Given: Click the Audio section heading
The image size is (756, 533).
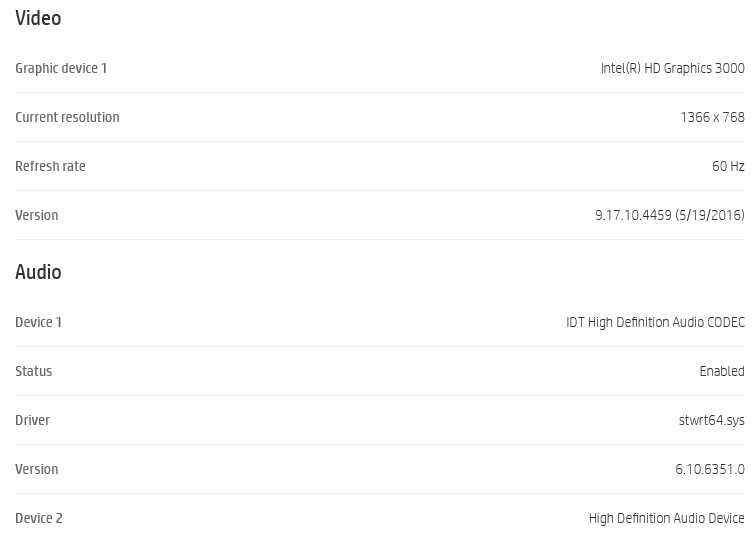Looking at the screenshot, I should 38,272.
